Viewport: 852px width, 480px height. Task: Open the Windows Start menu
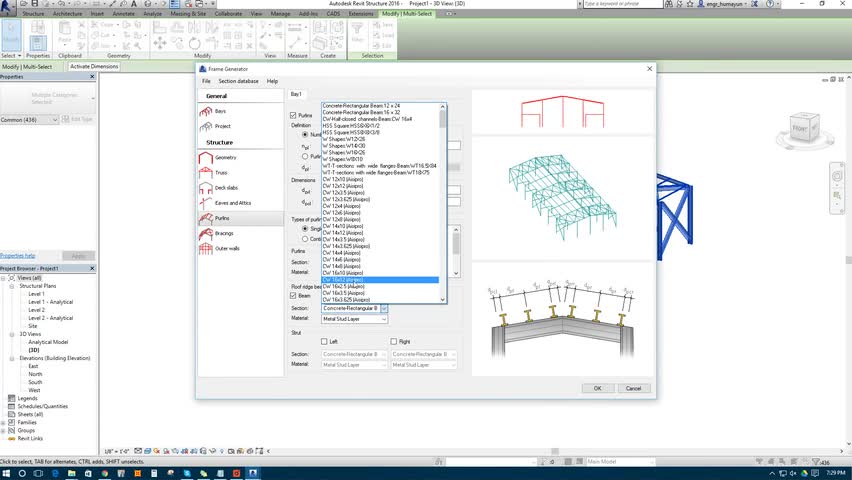pyautogui.click(x=6, y=473)
